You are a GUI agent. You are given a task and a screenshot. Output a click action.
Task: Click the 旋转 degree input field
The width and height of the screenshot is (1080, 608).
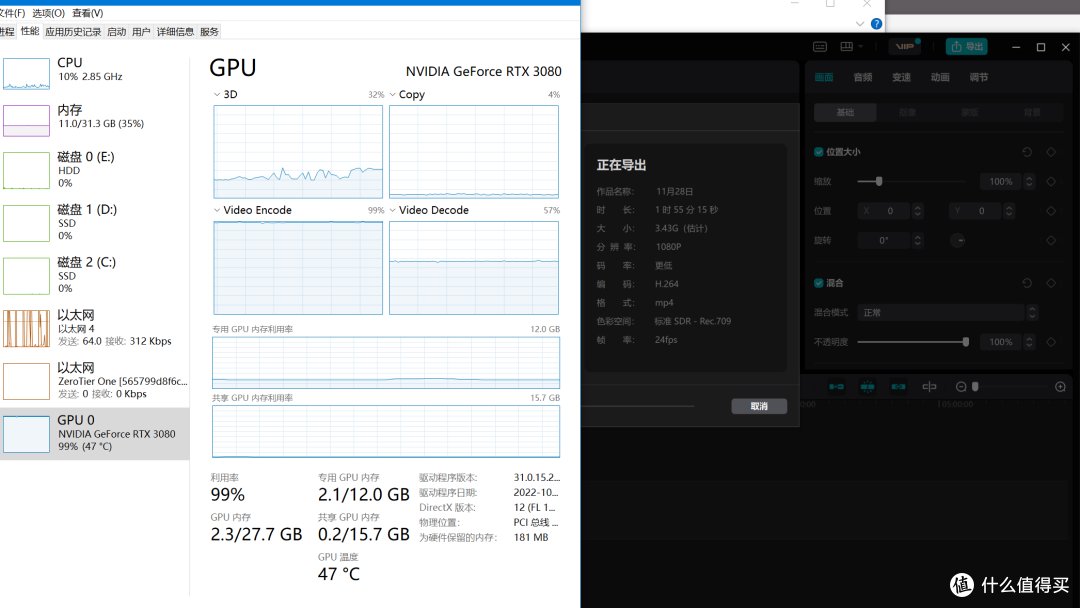click(884, 240)
